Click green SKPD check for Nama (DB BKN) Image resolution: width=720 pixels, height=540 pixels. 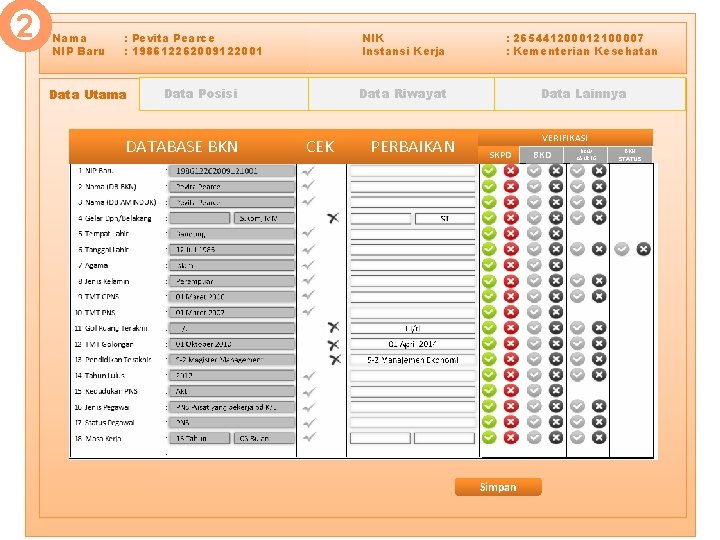(489, 186)
